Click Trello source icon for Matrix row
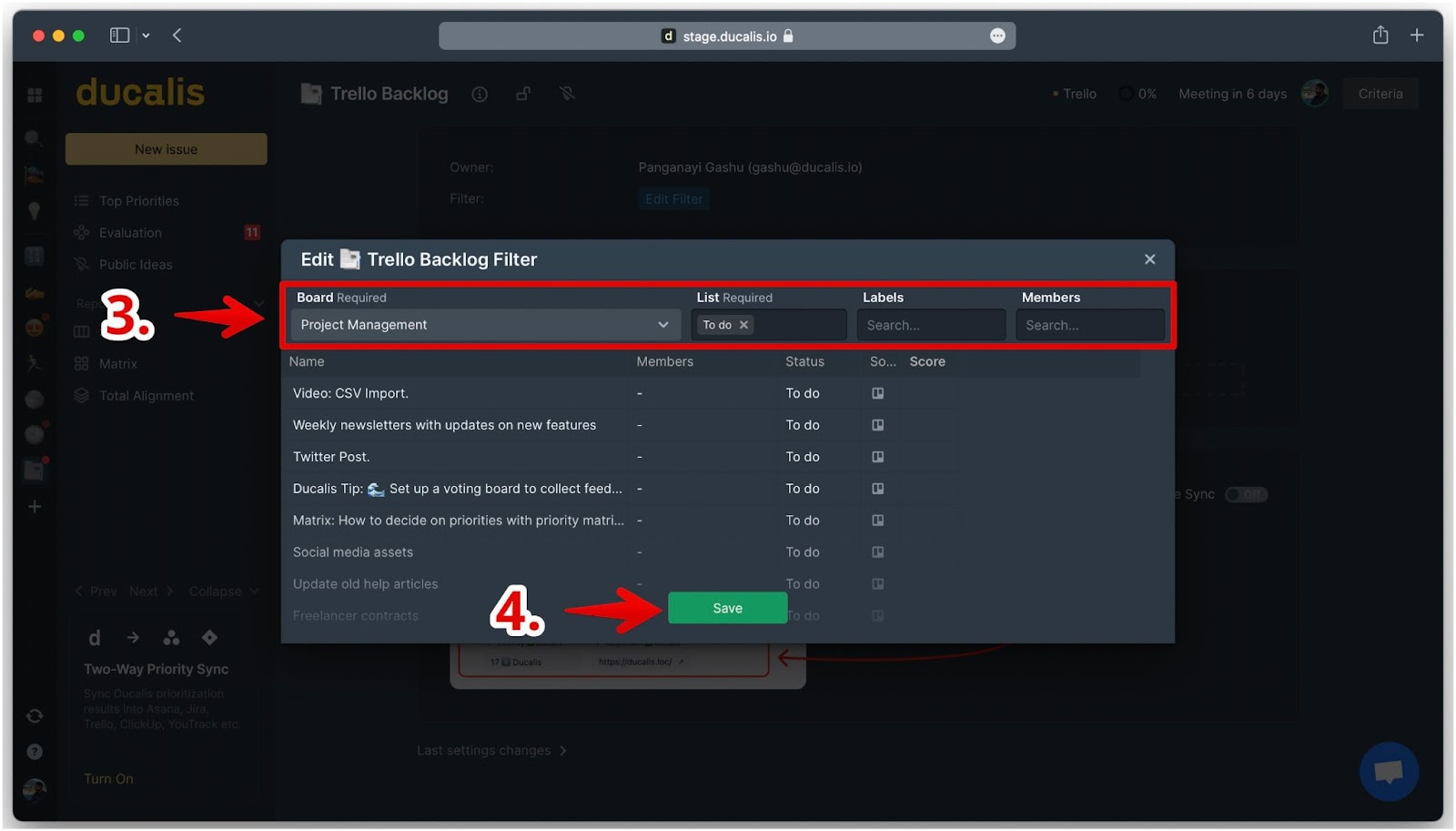The image size is (1456, 831). pos(877,521)
